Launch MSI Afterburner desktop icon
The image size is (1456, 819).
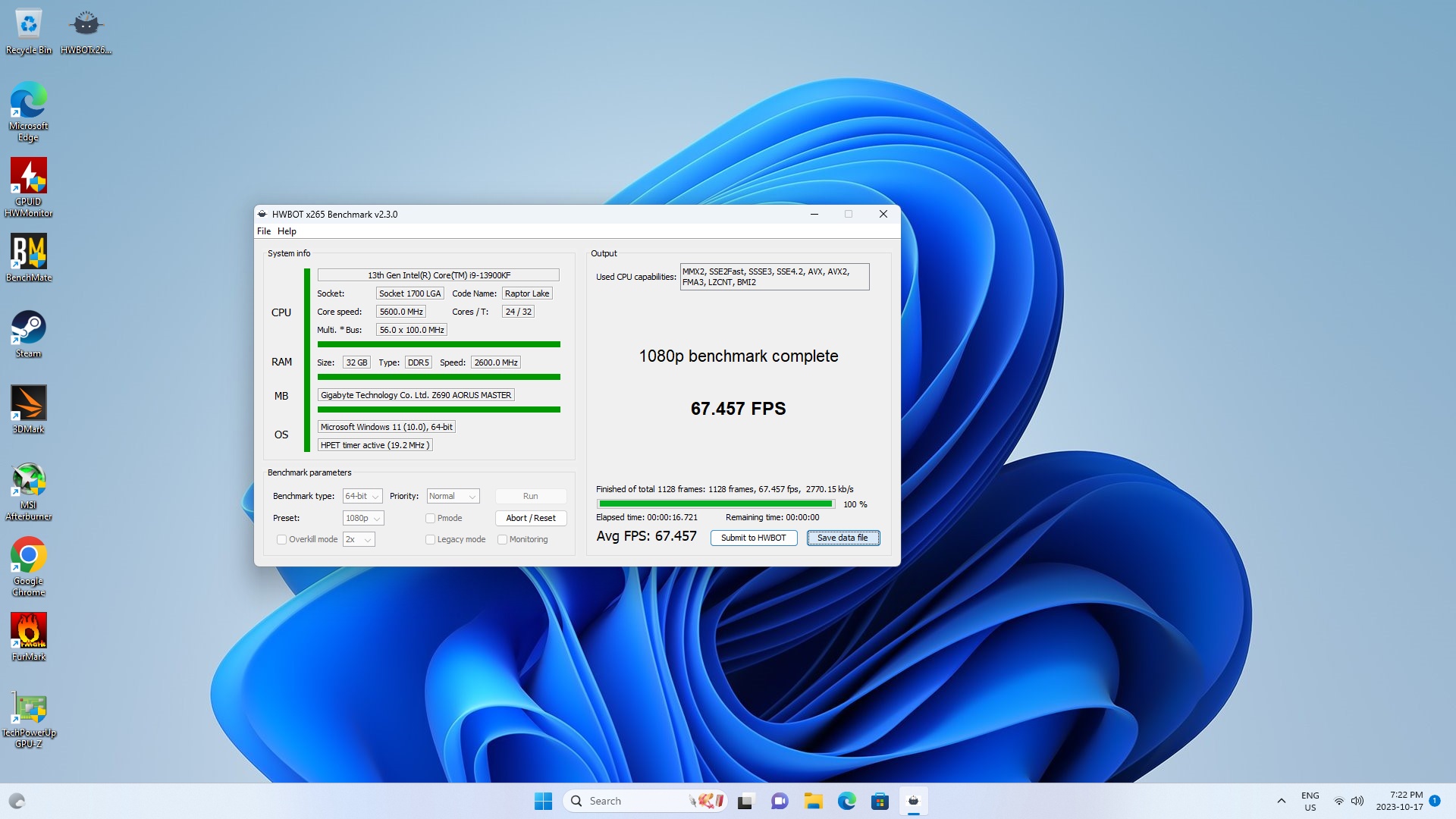tap(28, 491)
